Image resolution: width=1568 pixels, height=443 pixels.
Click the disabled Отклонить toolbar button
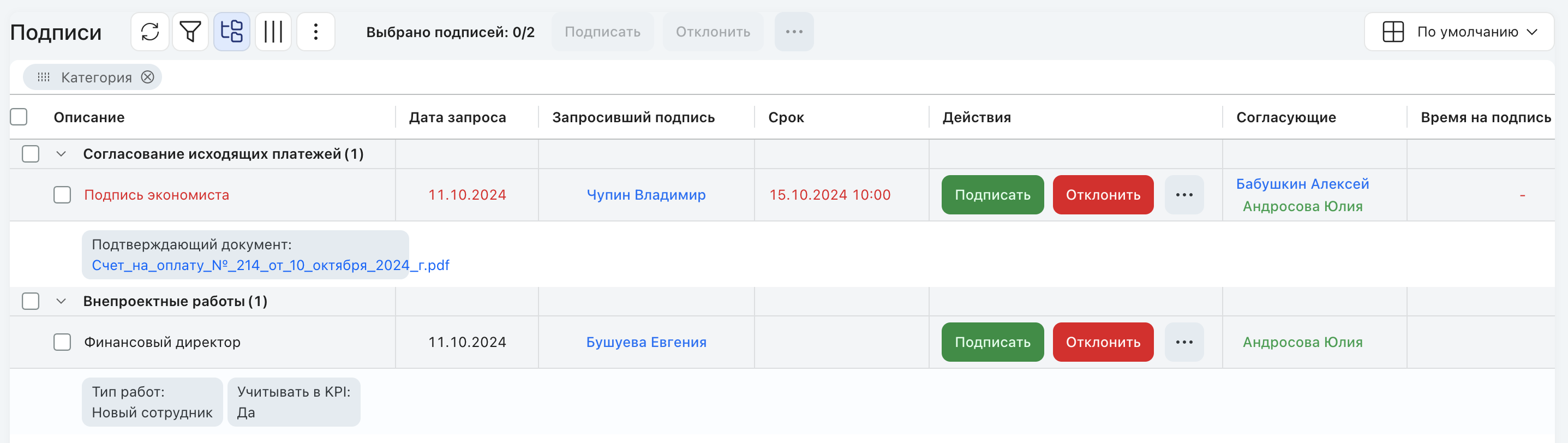[713, 32]
